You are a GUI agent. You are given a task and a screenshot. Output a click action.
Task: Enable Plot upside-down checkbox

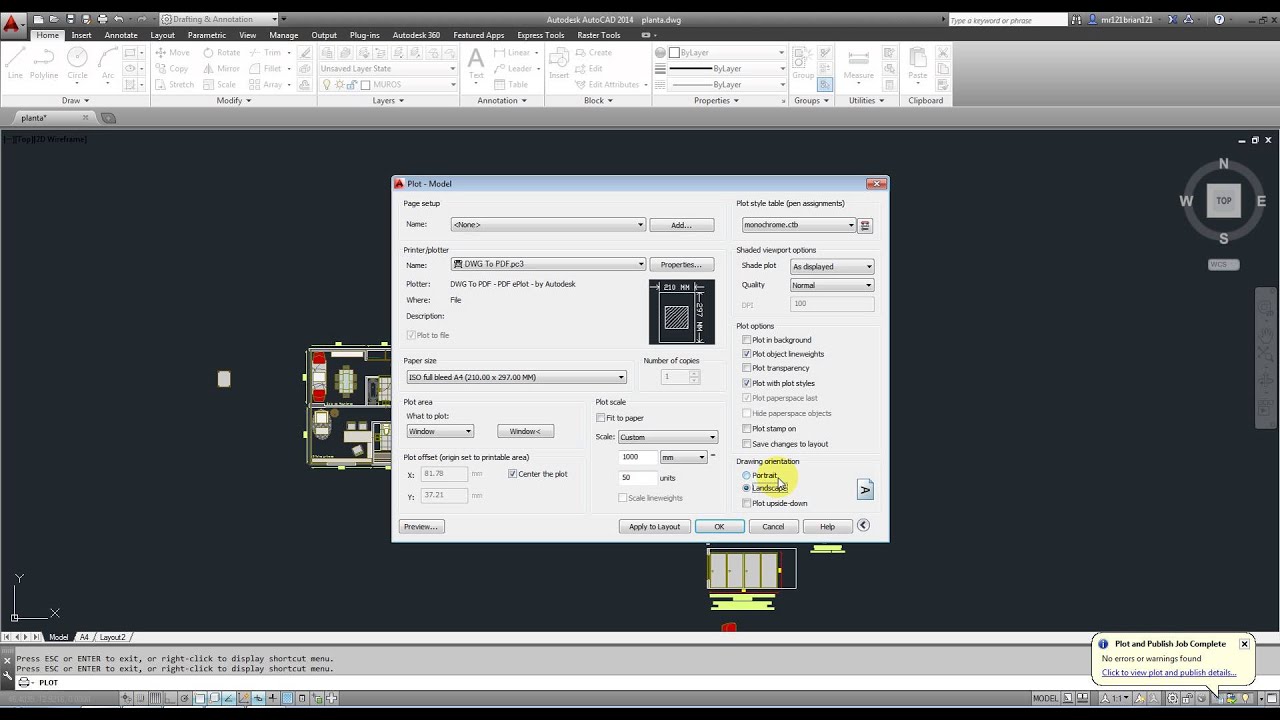pos(746,504)
